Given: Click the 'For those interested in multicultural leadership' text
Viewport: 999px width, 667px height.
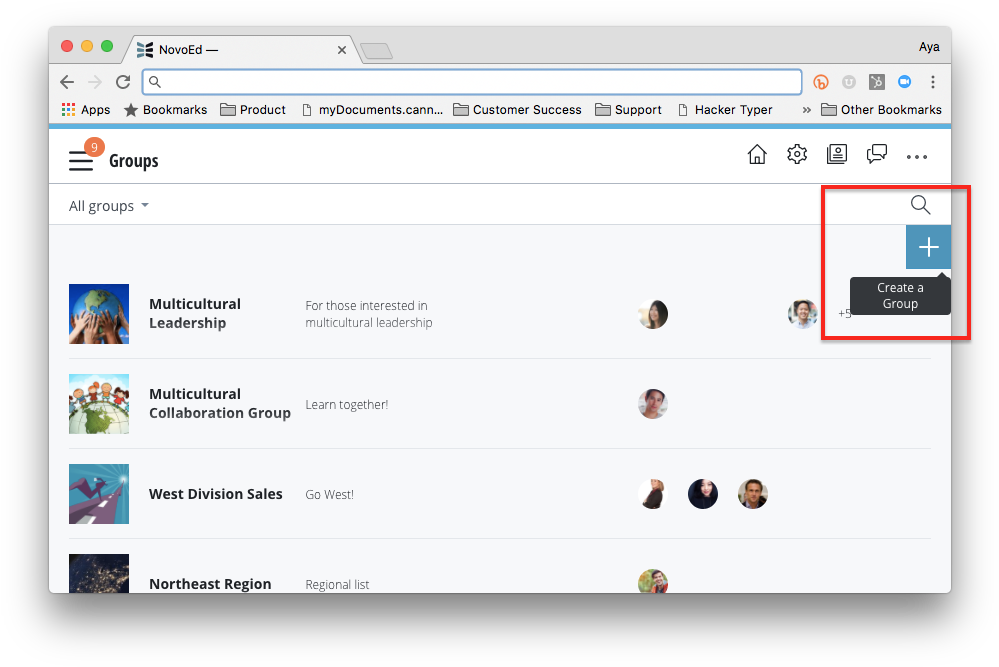Looking at the screenshot, I should click(369, 314).
